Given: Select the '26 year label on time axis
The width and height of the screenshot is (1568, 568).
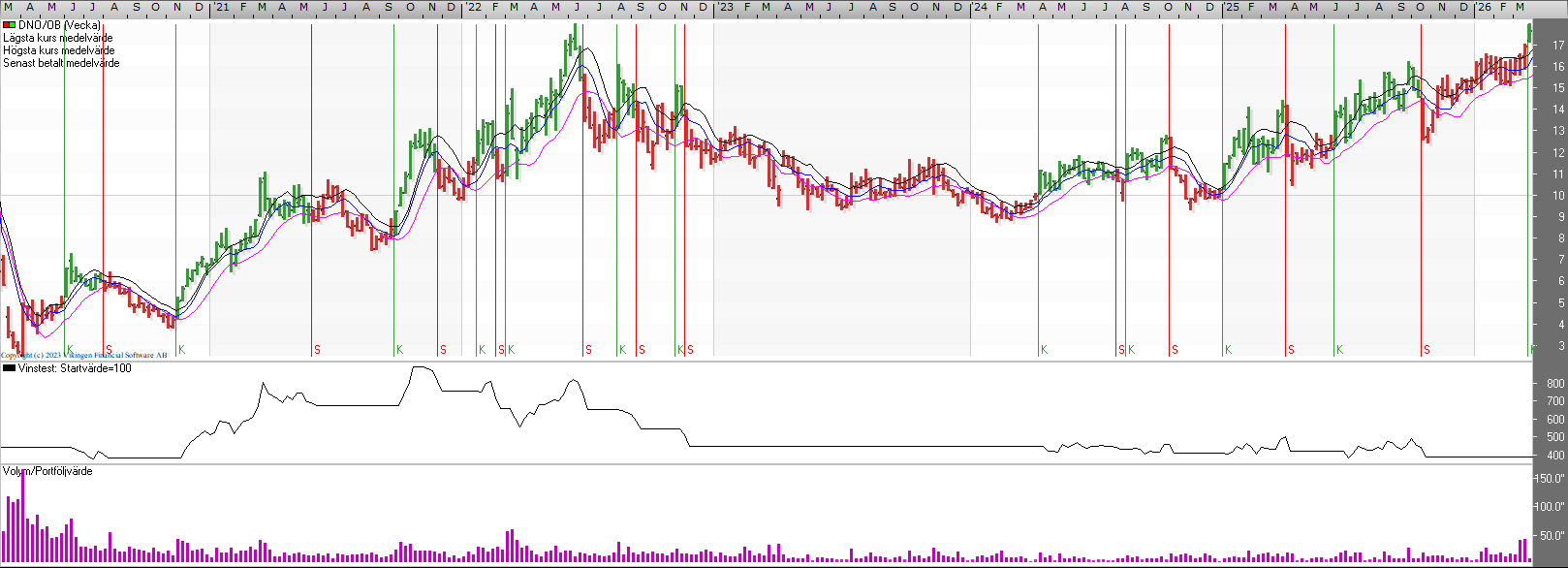Looking at the screenshot, I should tap(1484, 8).
